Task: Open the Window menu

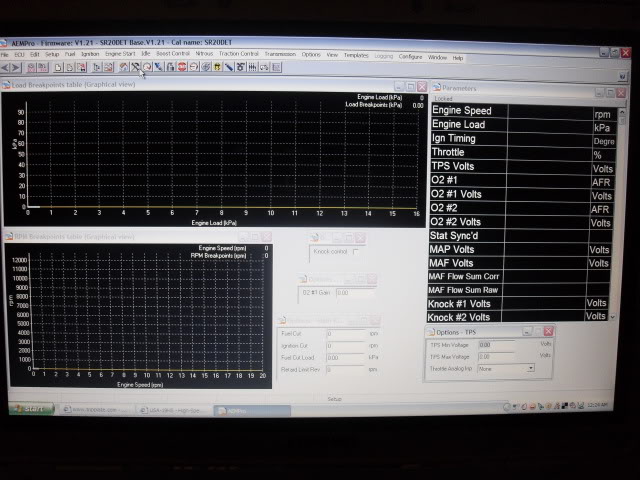Action: pos(437,57)
